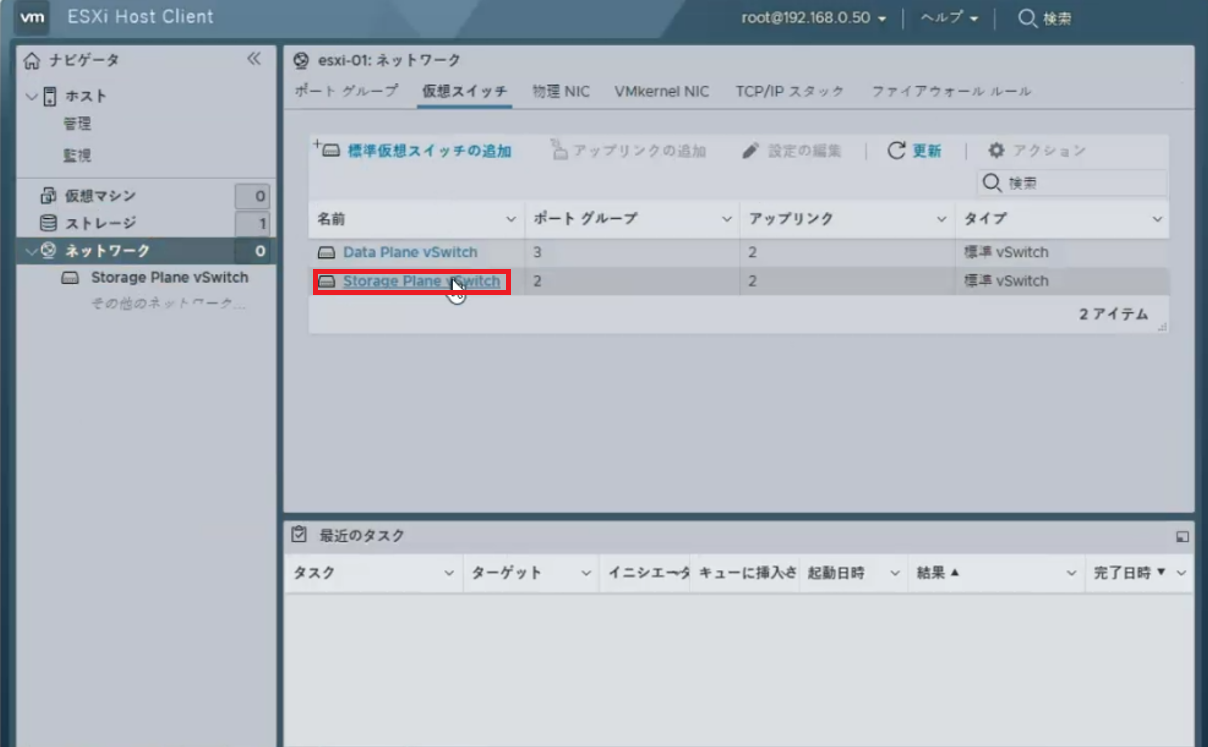
Task: Switch to the 物理 NIC tab
Action: tap(561, 91)
